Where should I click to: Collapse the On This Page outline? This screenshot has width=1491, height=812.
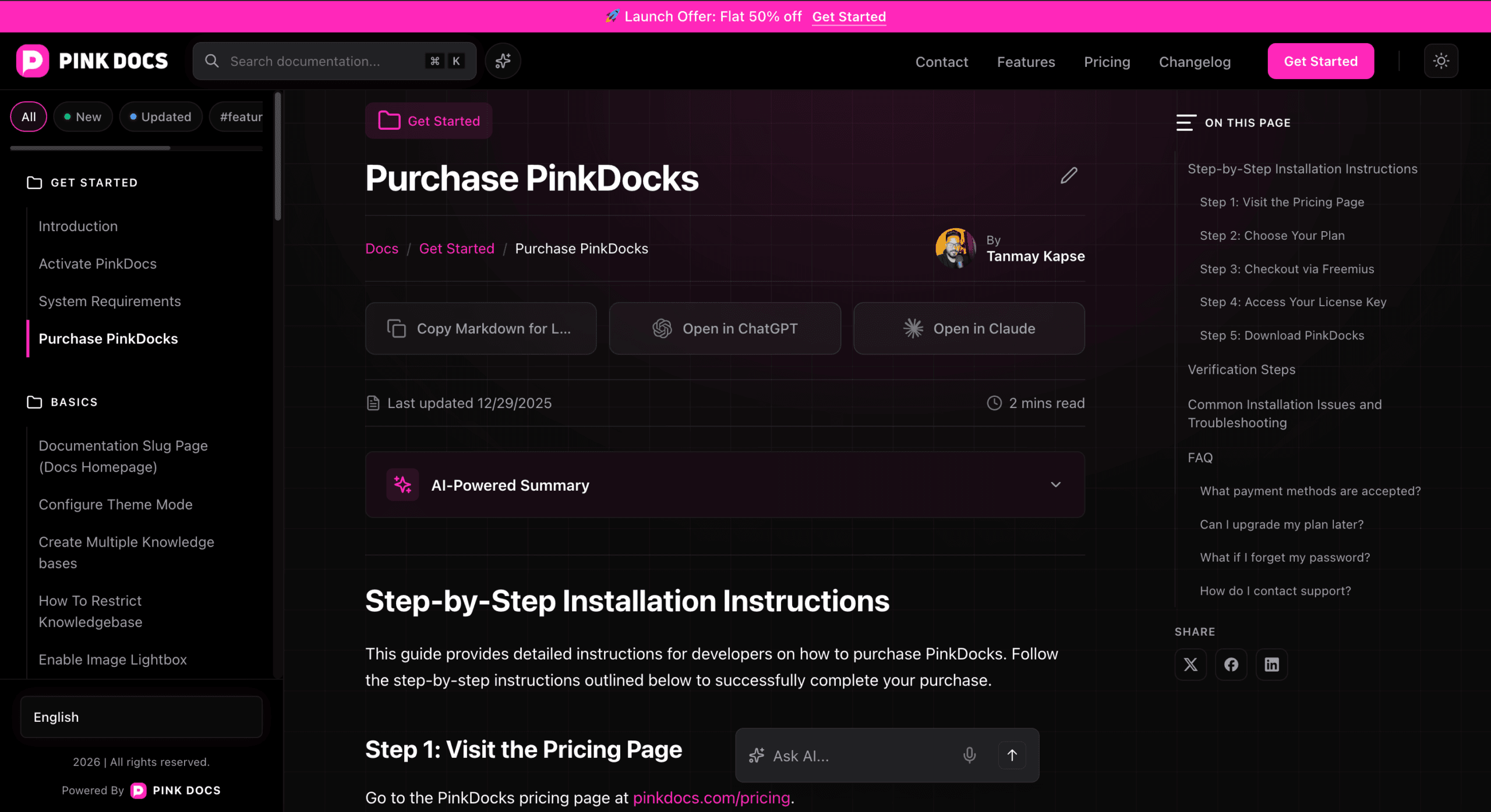pos(1186,122)
